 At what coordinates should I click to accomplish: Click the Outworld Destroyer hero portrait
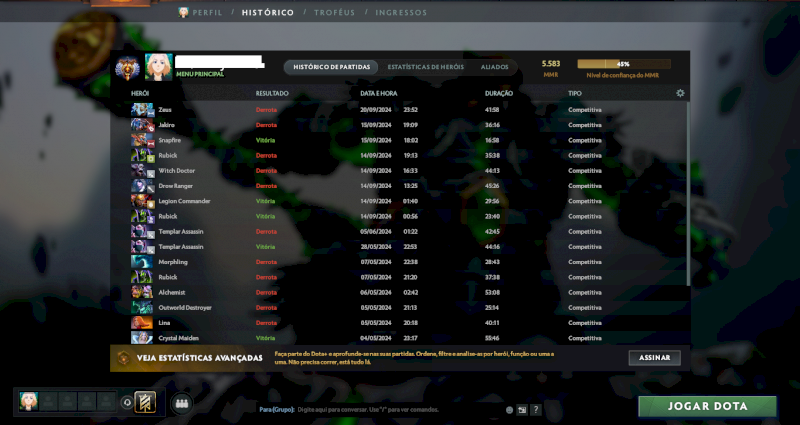142,308
